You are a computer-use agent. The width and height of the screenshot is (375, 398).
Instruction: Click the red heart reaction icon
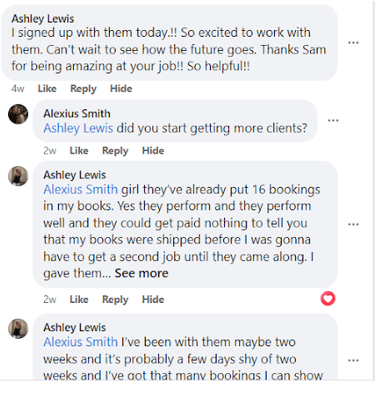(328, 298)
